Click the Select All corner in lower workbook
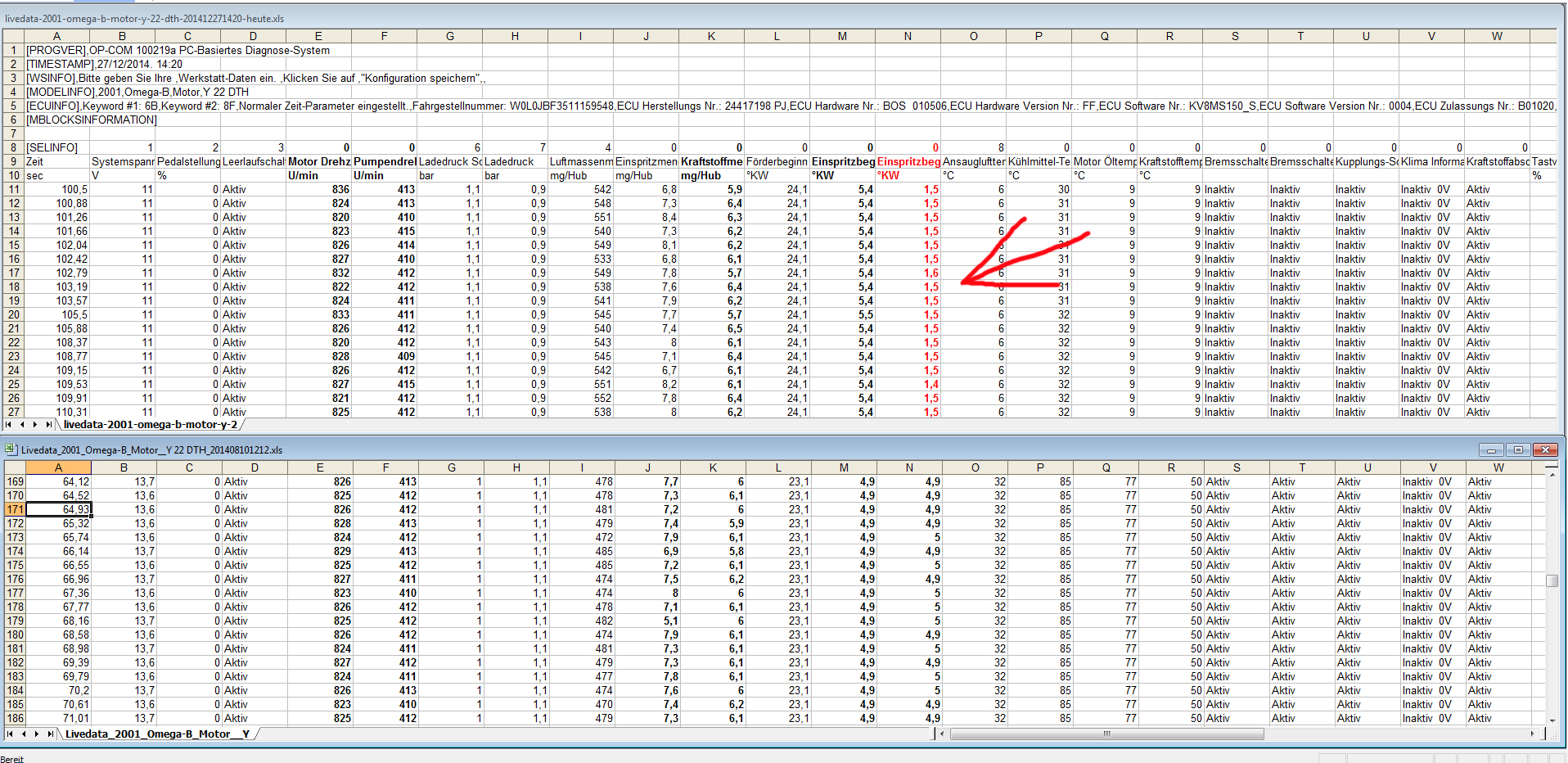1568x763 pixels. coord(15,467)
